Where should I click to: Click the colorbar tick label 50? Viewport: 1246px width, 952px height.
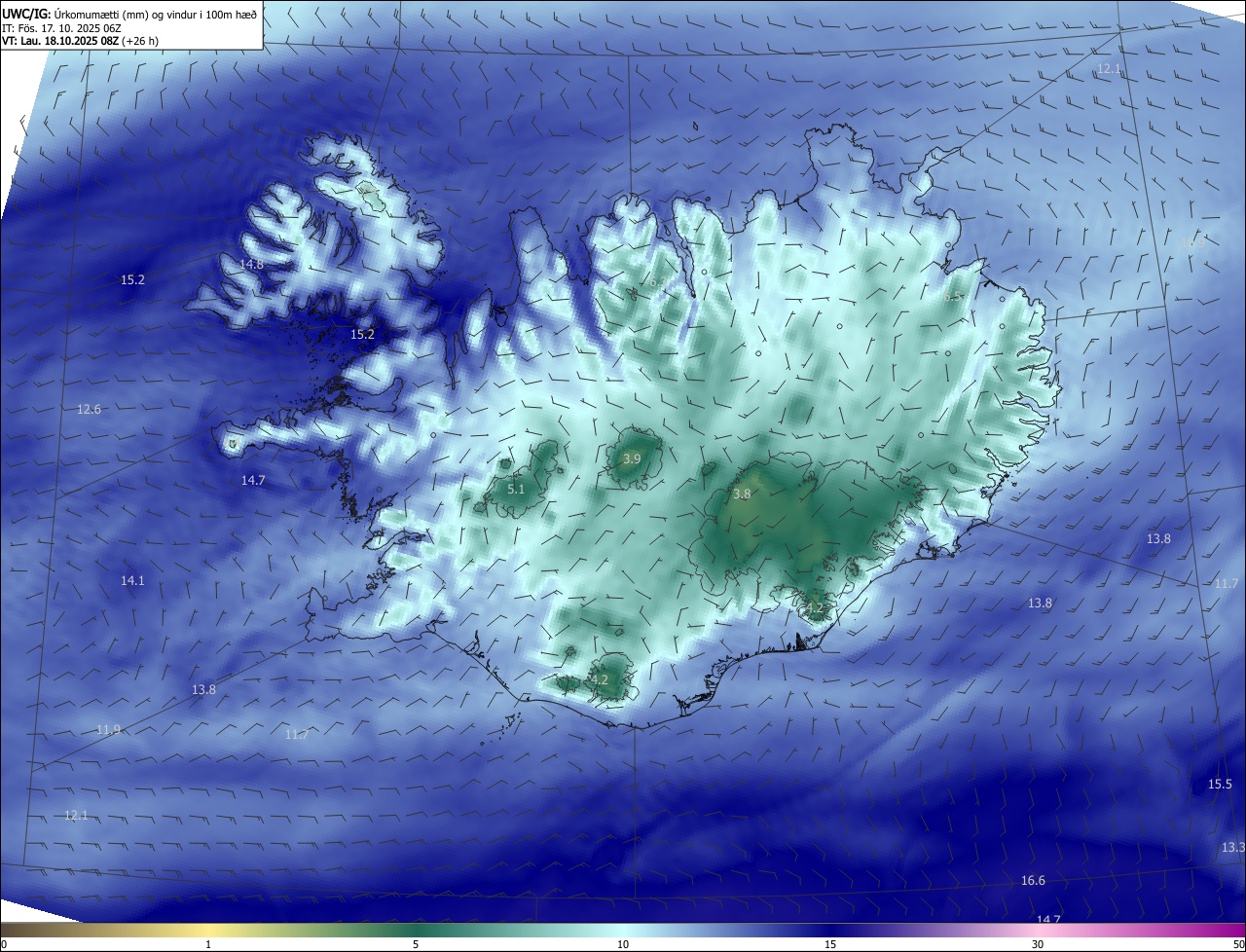click(1238, 944)
